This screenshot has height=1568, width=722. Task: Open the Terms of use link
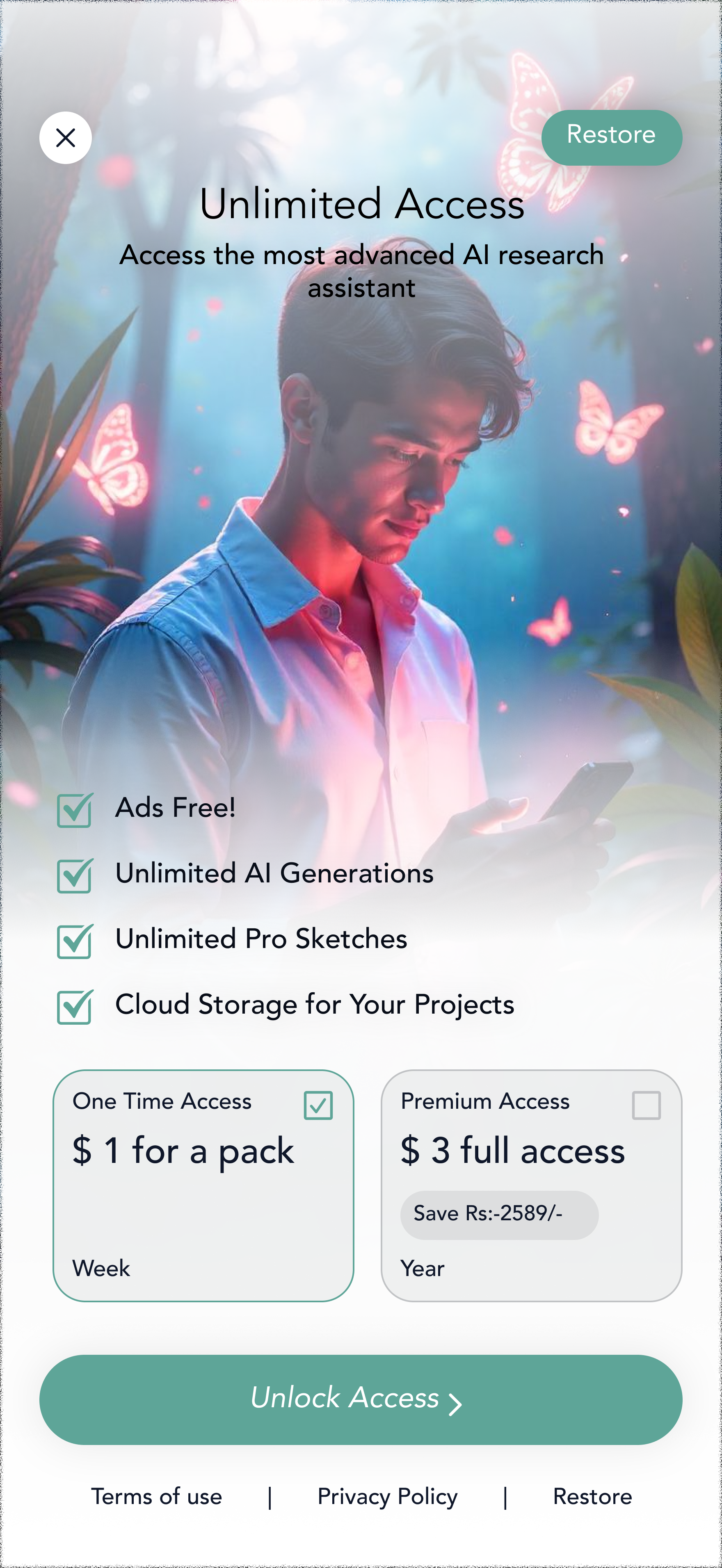point(156,1496)
